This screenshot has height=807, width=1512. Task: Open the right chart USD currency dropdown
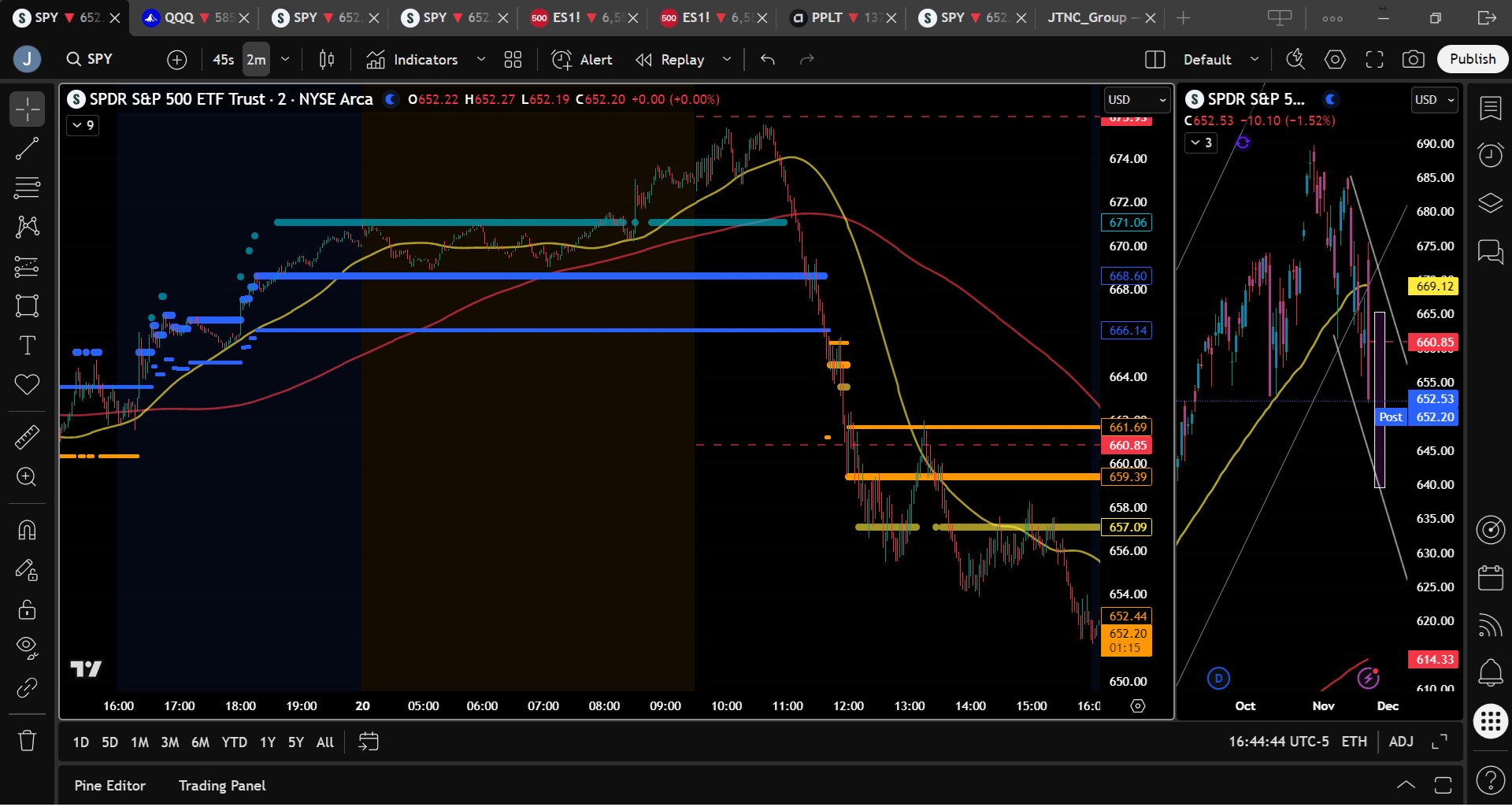pyautogui.click(x=1434, y=100)
